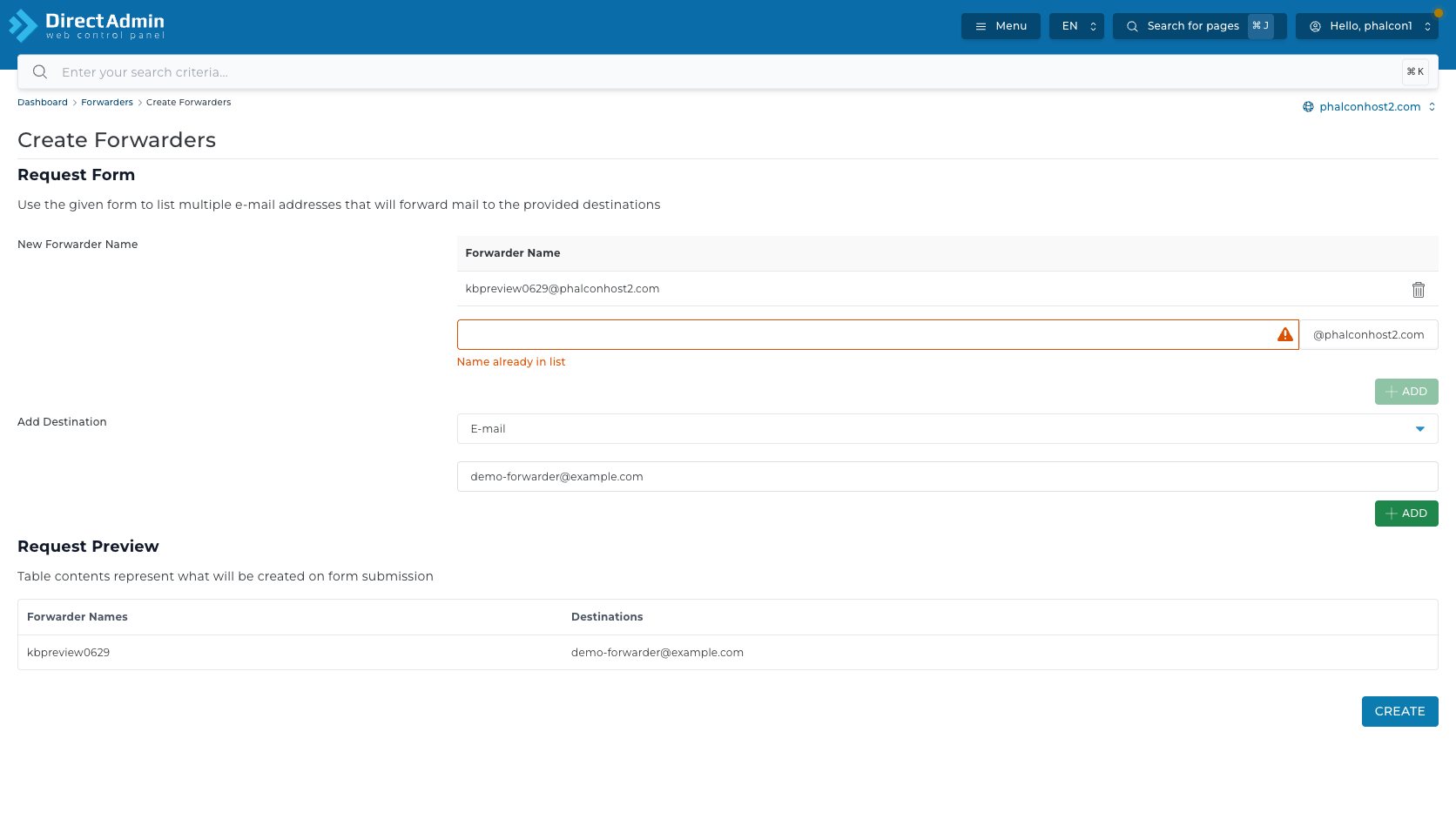Click the disabled ADD button for forwarder name
The width and height of the screenshot is (1456, 819).
(x=1406, y=392)
